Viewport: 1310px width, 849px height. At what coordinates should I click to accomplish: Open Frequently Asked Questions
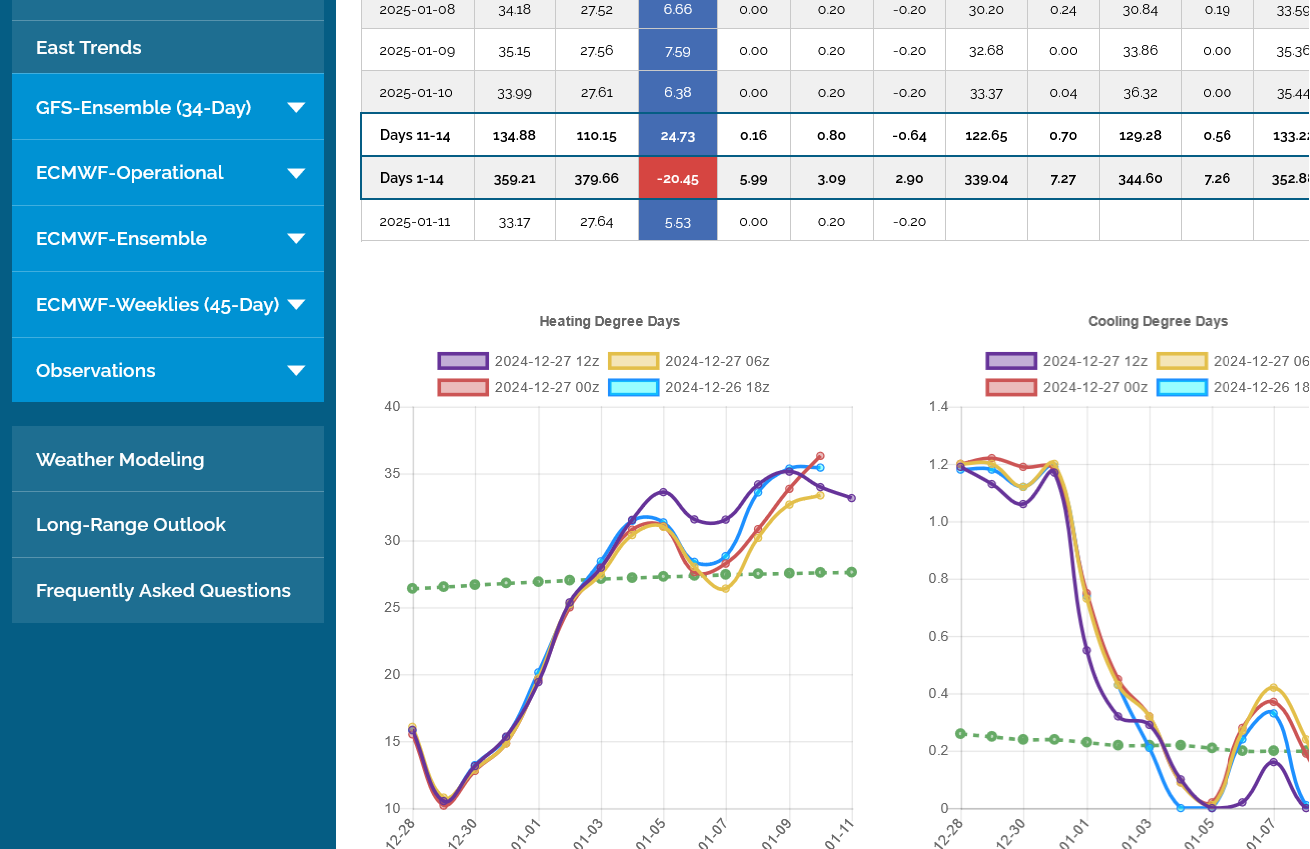163,591
